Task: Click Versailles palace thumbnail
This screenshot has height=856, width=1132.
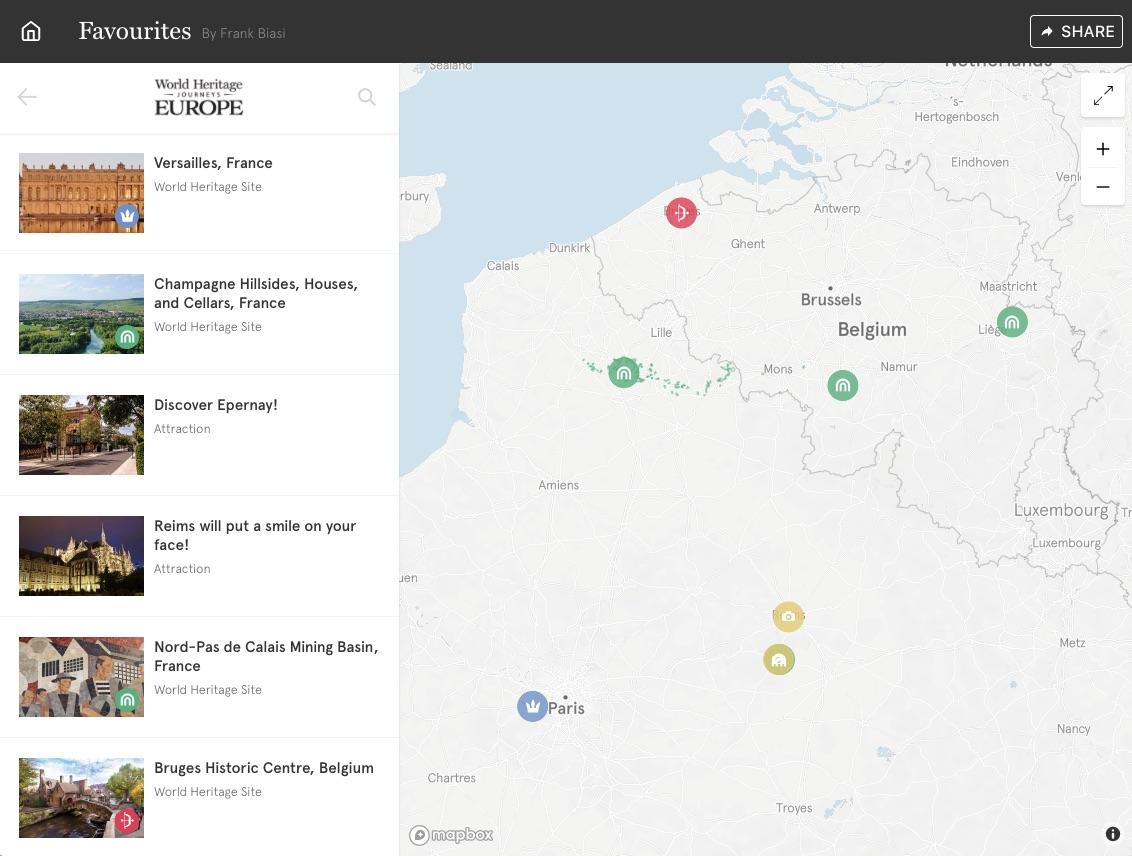Action: [x=81, y=193]
